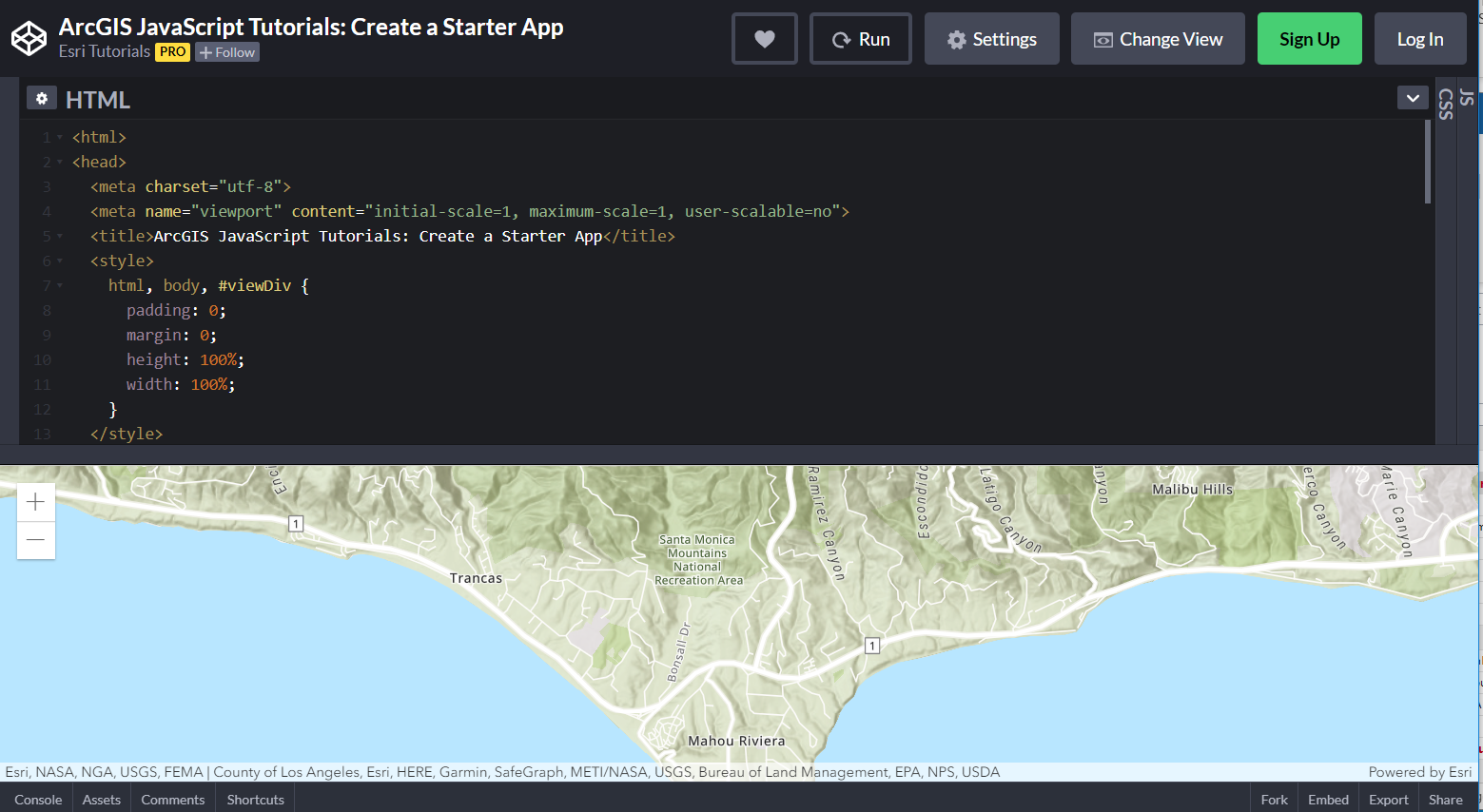
Task: Zoom in on the map
Action: (x=36, y=502)
